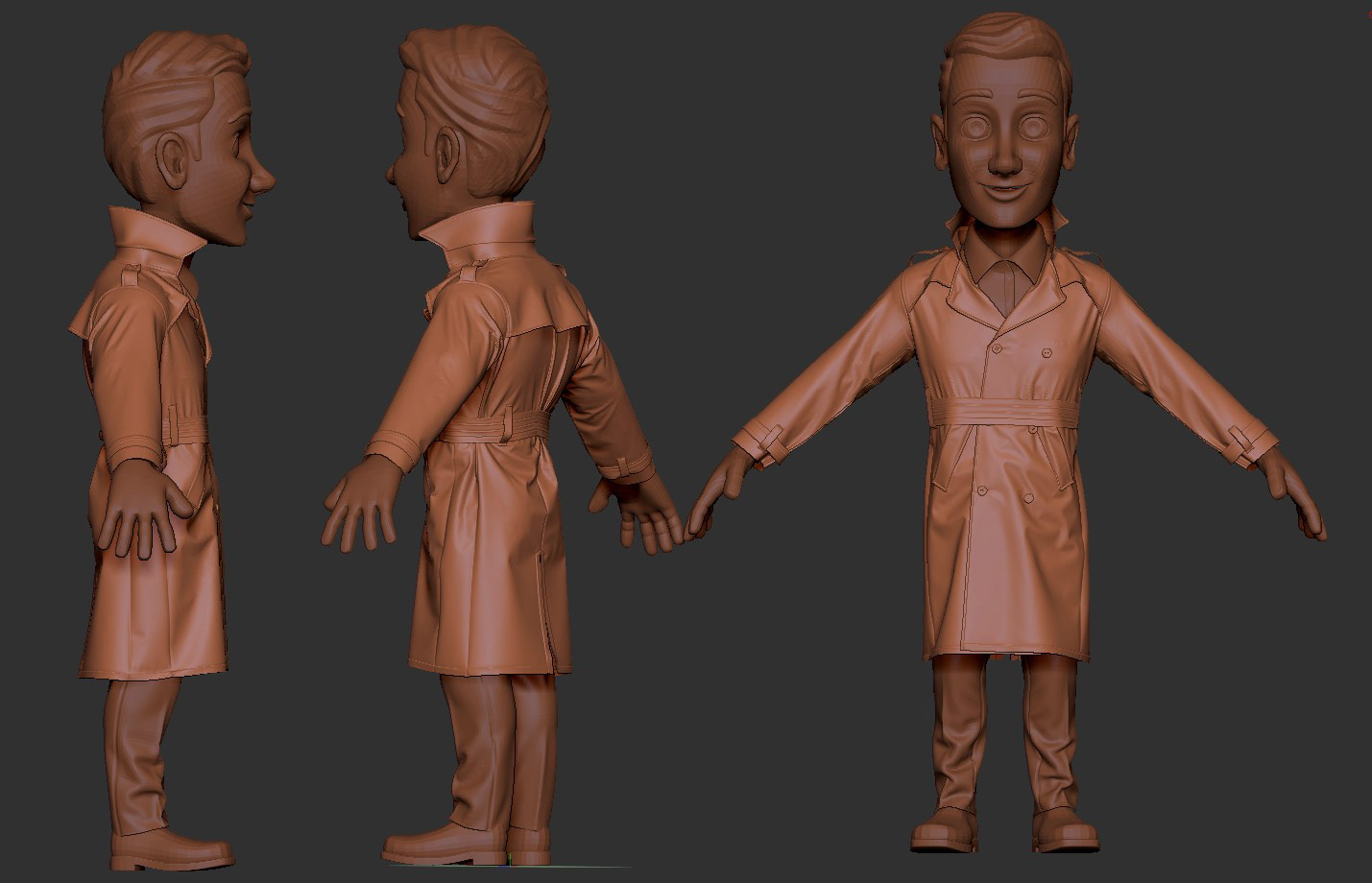The height and width of the screenshot is (883, 1372).
Task: Click the side-profile model's hair
Action: pos(173,77)
